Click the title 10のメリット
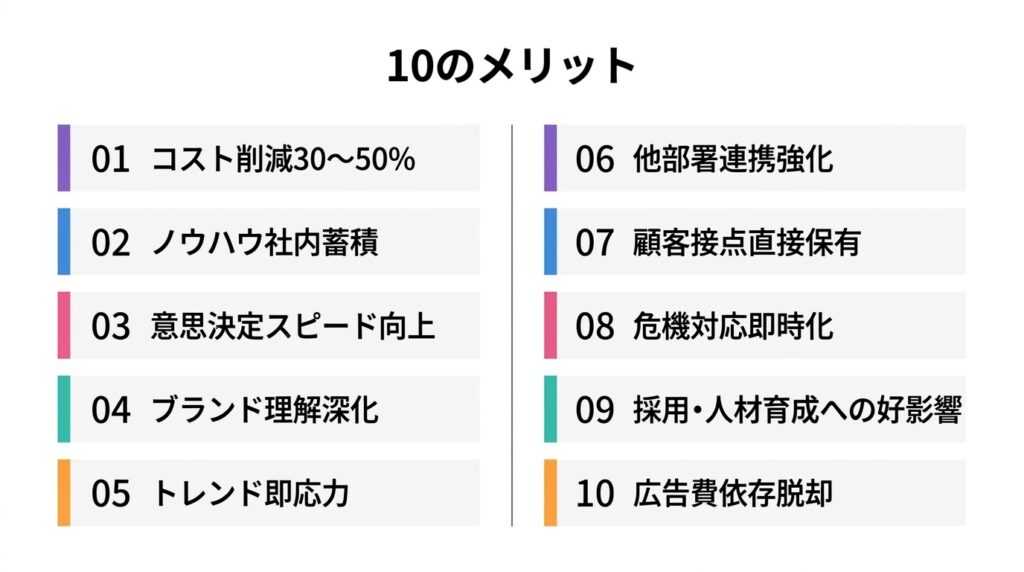Screen dimensions: 1024x572 [x=511, y=66]
